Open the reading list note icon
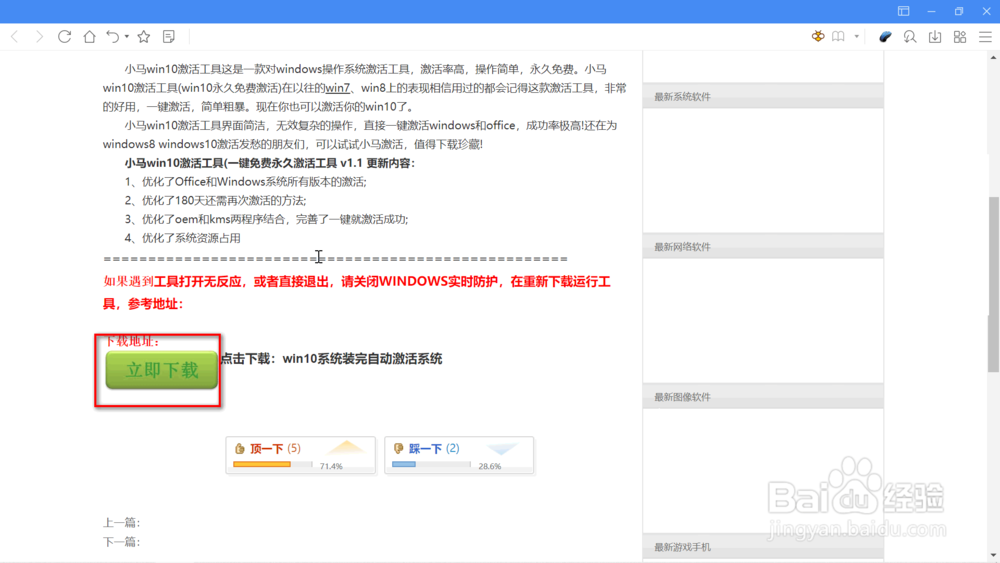The width and height of the screenshot is (1000, 563). coord(169,37)
